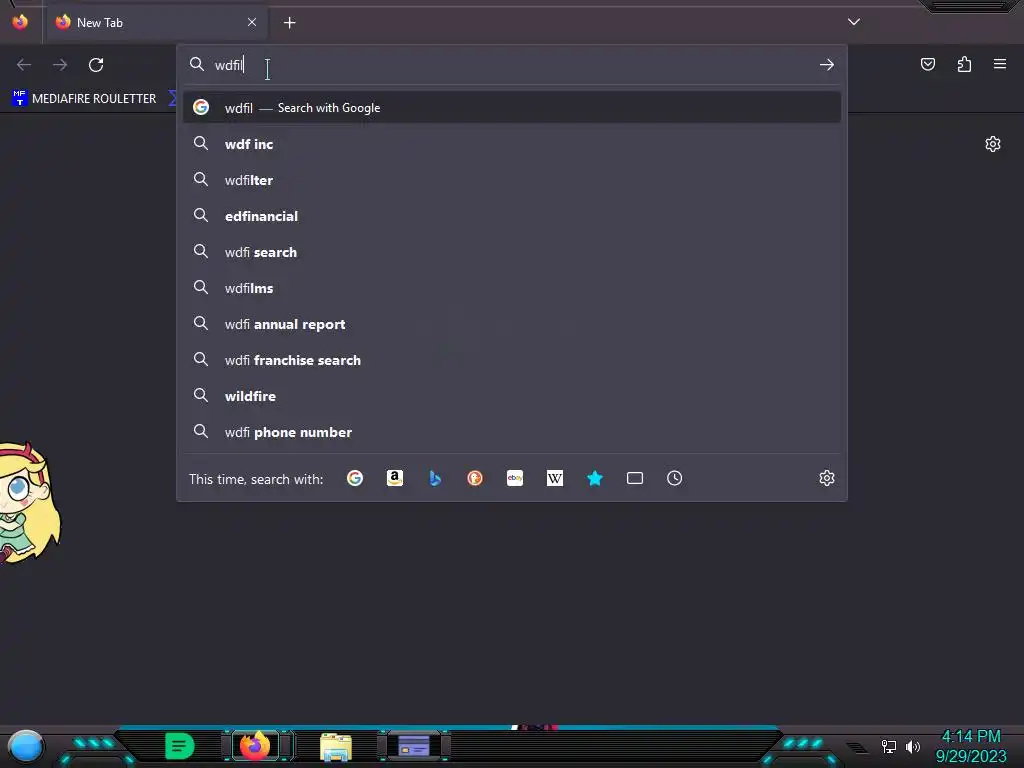Open a new tab with plus button
1024x768 pixels.
click(x=290, y=23)
